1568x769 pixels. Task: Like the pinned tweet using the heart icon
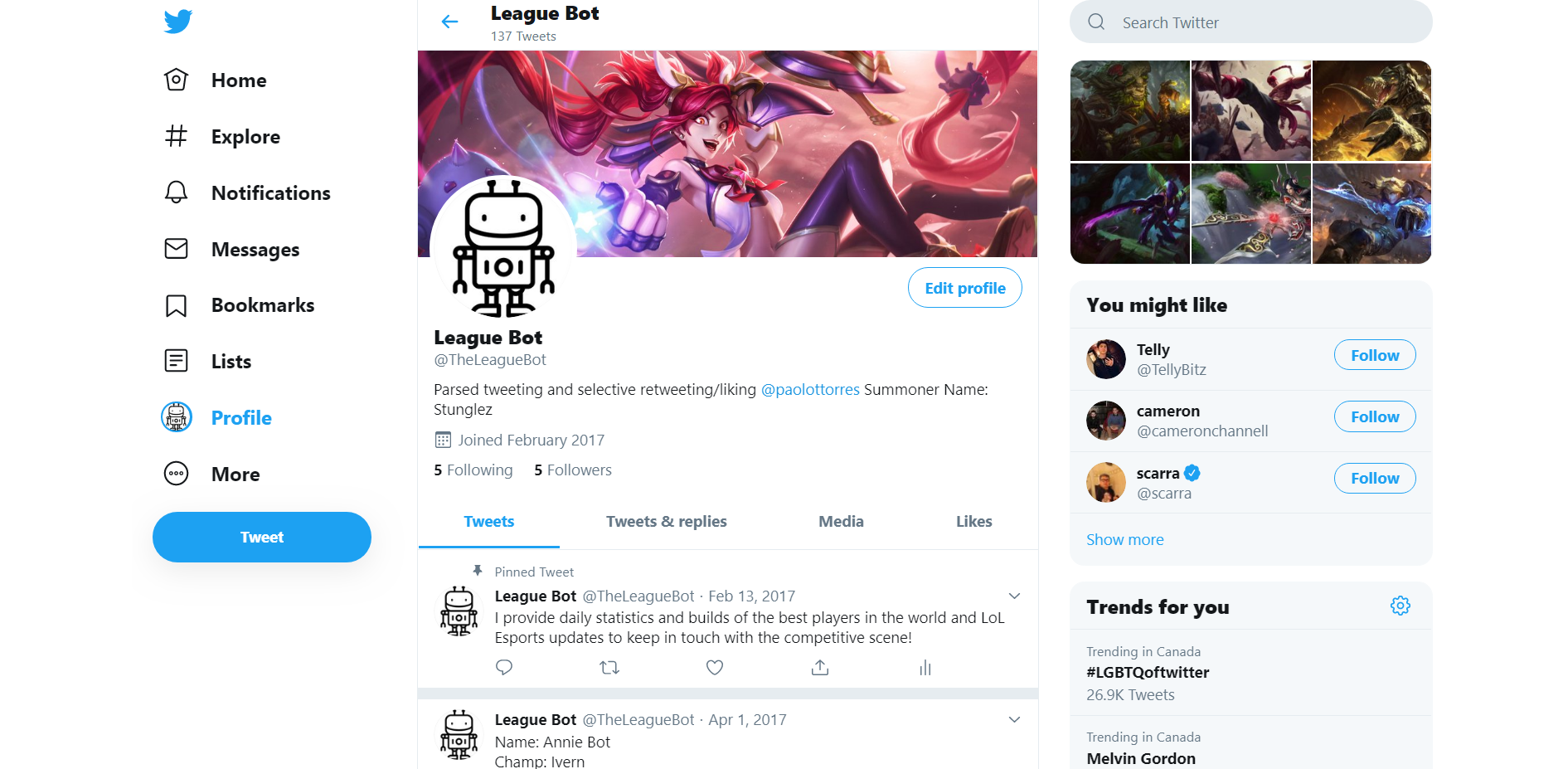[x=715, y=667]
